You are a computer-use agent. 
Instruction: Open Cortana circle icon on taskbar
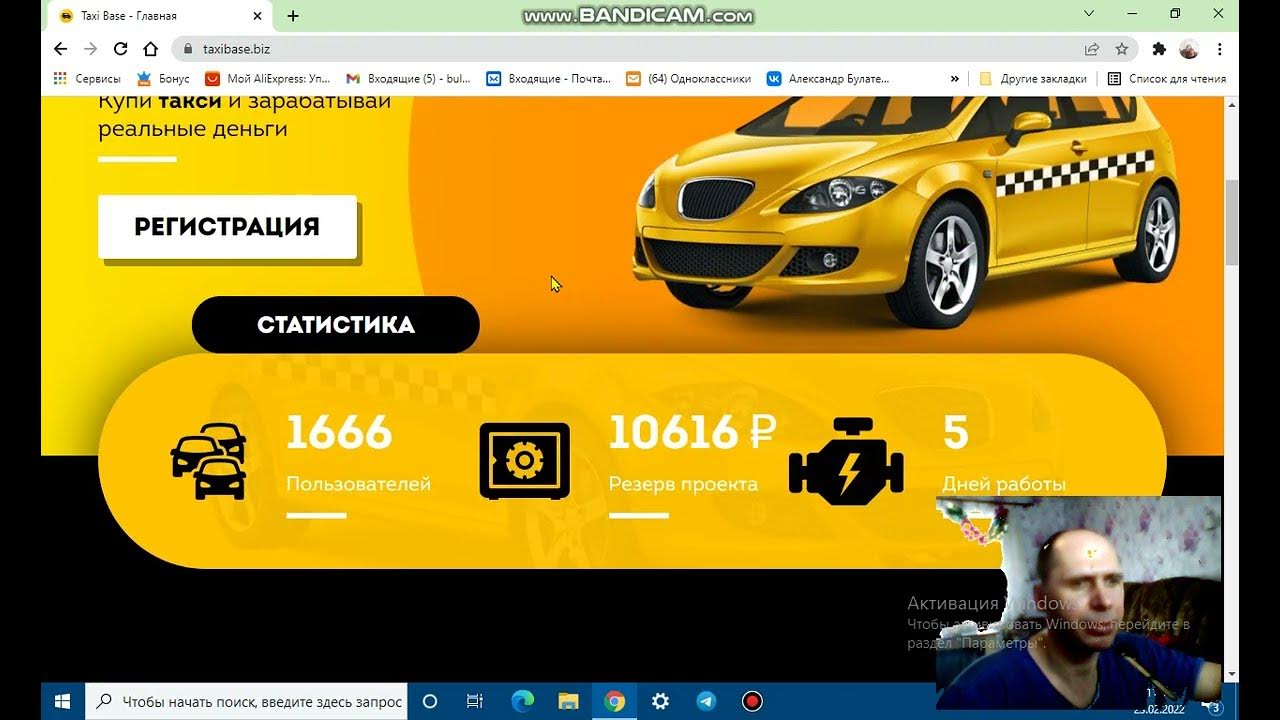[430, 702]
